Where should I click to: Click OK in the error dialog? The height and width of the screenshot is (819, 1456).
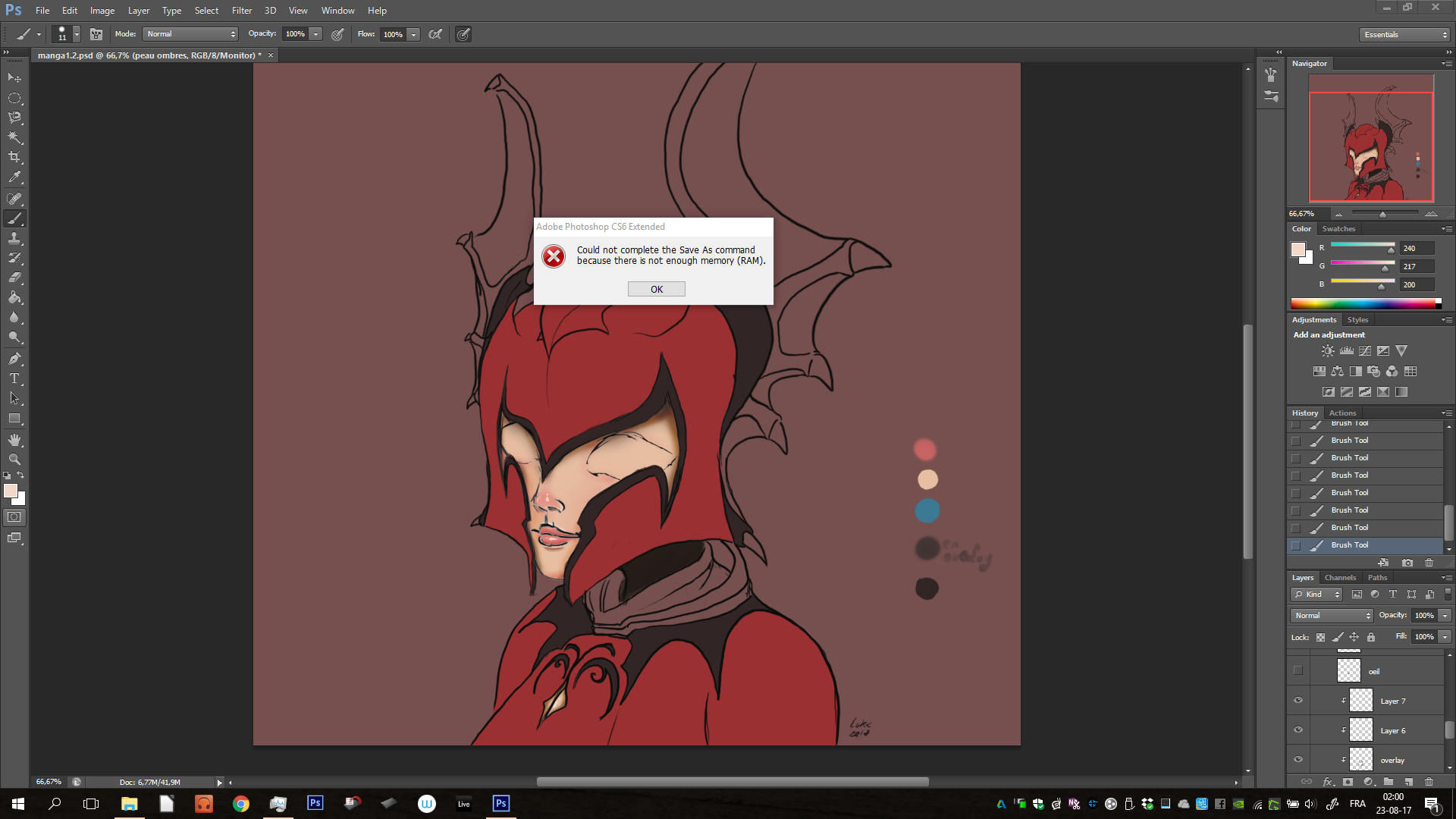tap(656, 289)
